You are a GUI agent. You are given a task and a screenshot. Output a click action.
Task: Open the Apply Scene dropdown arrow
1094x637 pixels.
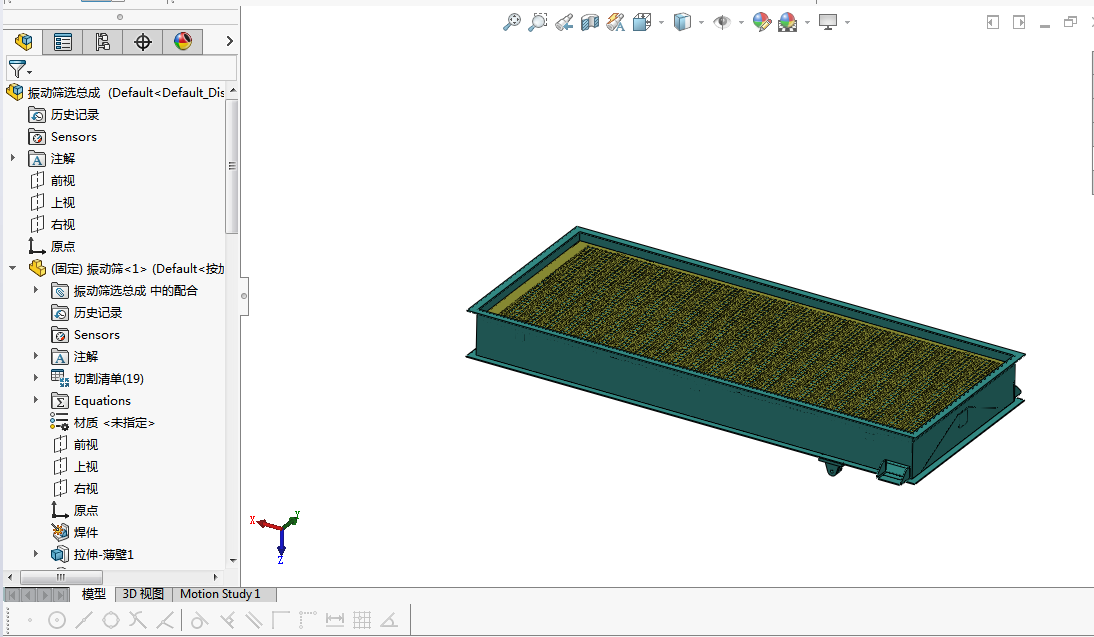click(x=807, y=23)
